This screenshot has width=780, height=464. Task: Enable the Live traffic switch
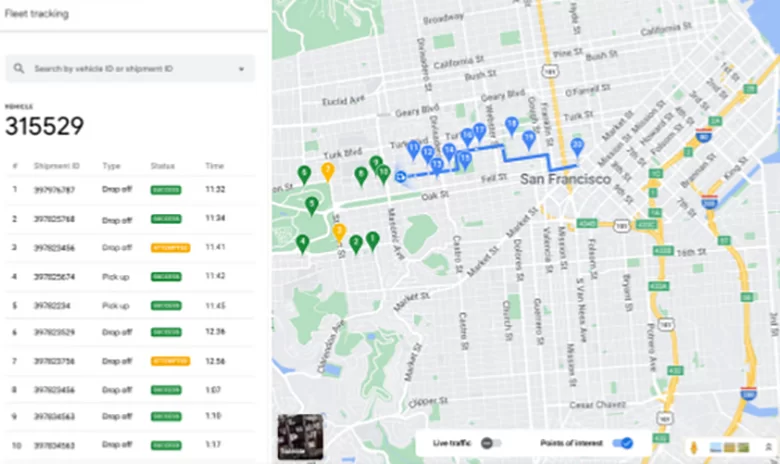490,443
